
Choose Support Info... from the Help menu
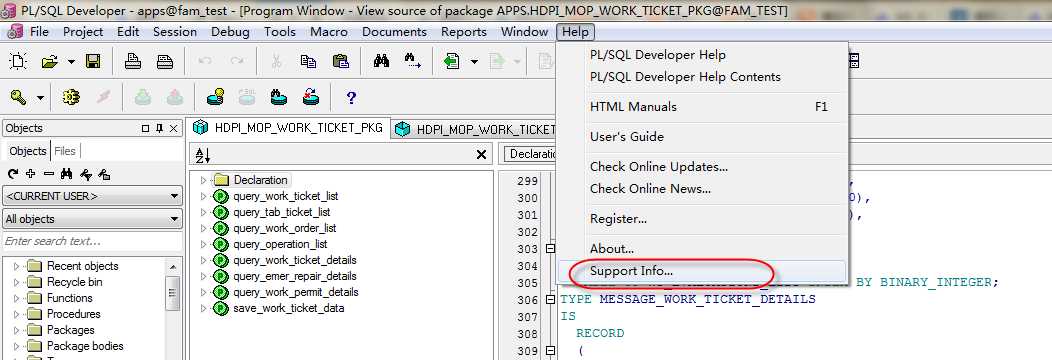point(702,272)
